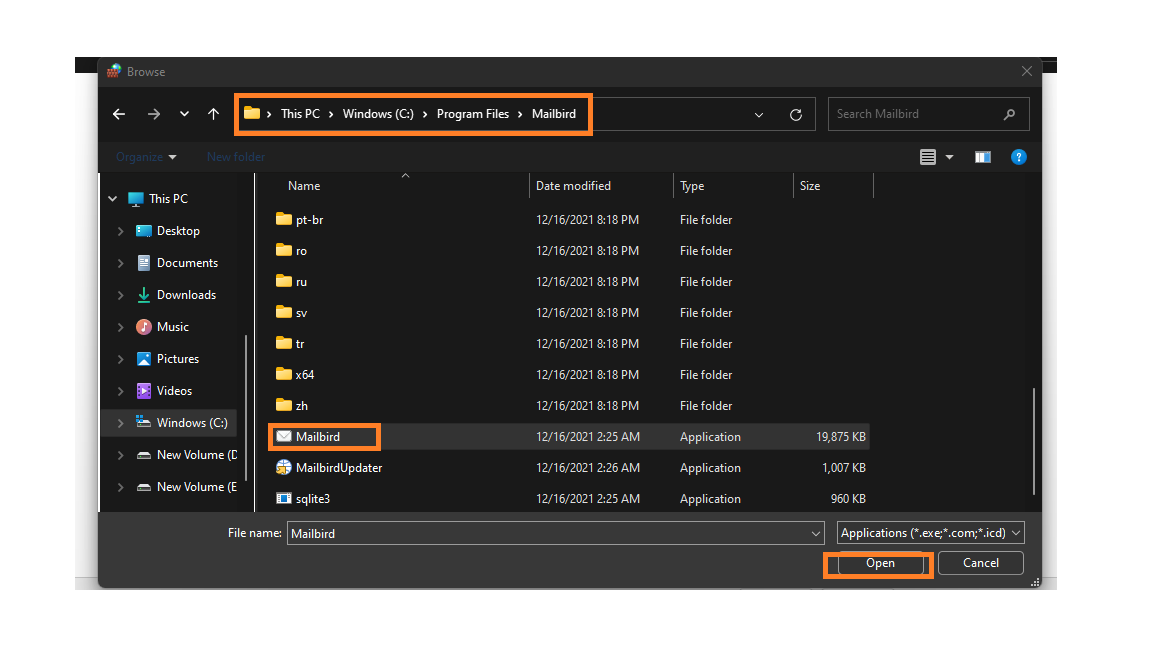Open the Organize menu
The image size is (1152, 648).
tap(146, 156)
